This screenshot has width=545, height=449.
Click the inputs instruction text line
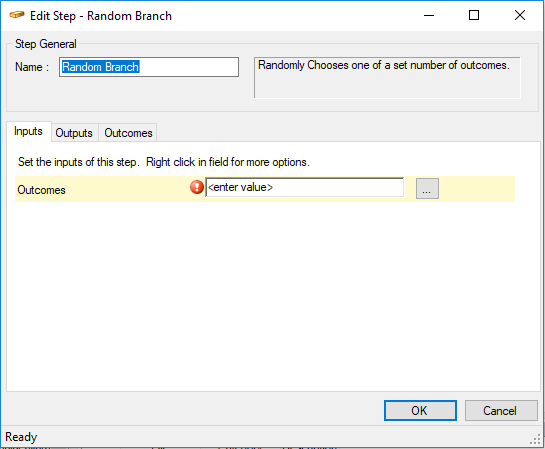coord(164,162)
